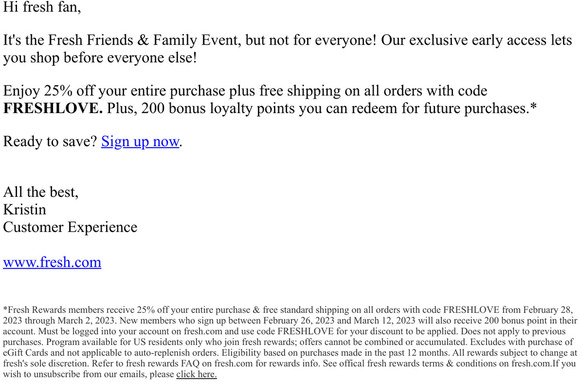Click the 'Ready to save?' text
Screen dimensions: 580x382
50,141
